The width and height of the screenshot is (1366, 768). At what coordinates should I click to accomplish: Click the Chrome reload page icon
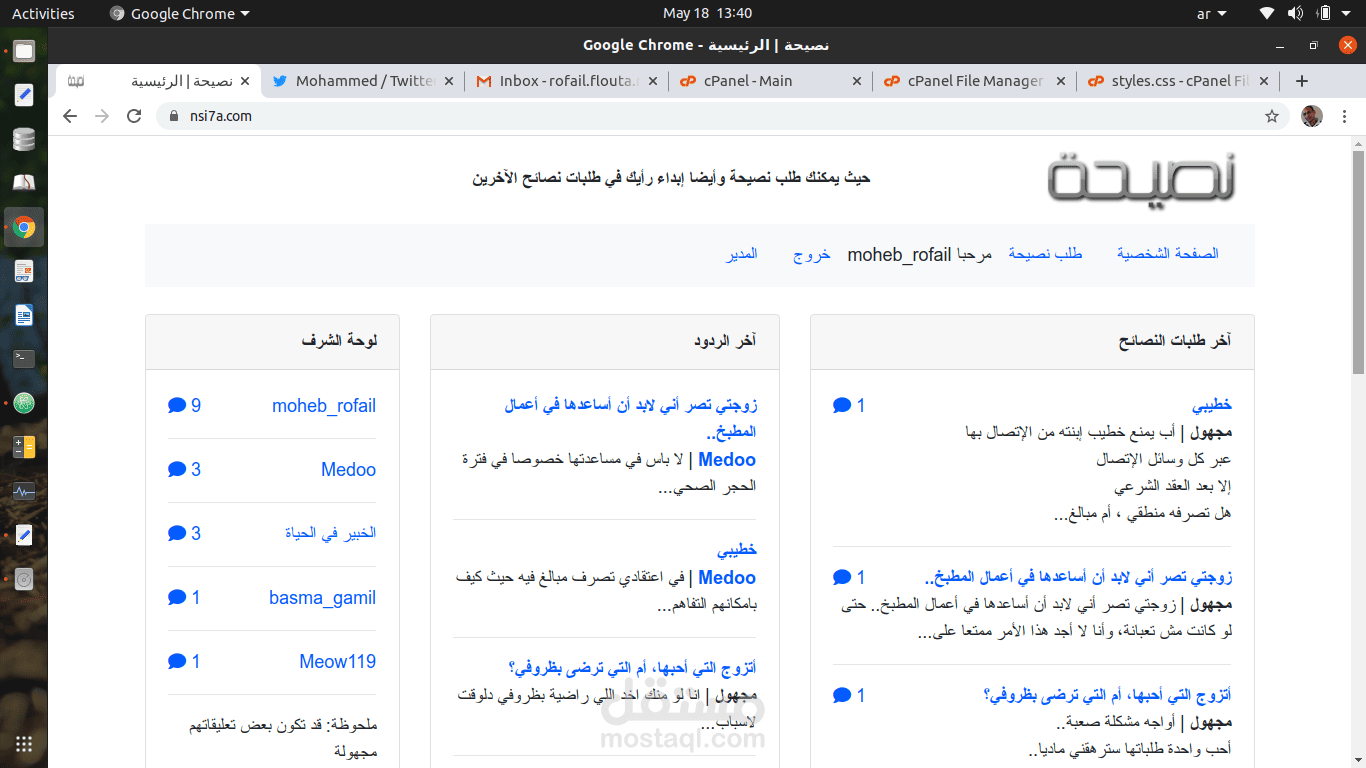point(134,116)
